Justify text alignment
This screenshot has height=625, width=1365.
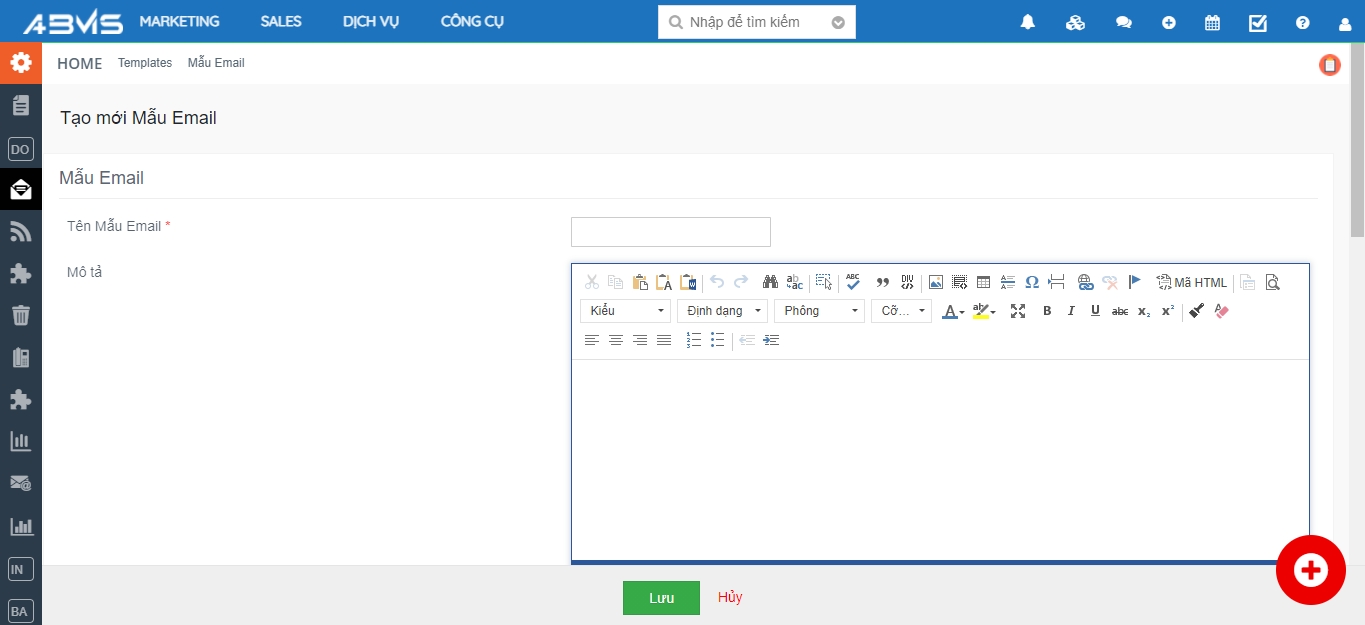coord(664,340)
